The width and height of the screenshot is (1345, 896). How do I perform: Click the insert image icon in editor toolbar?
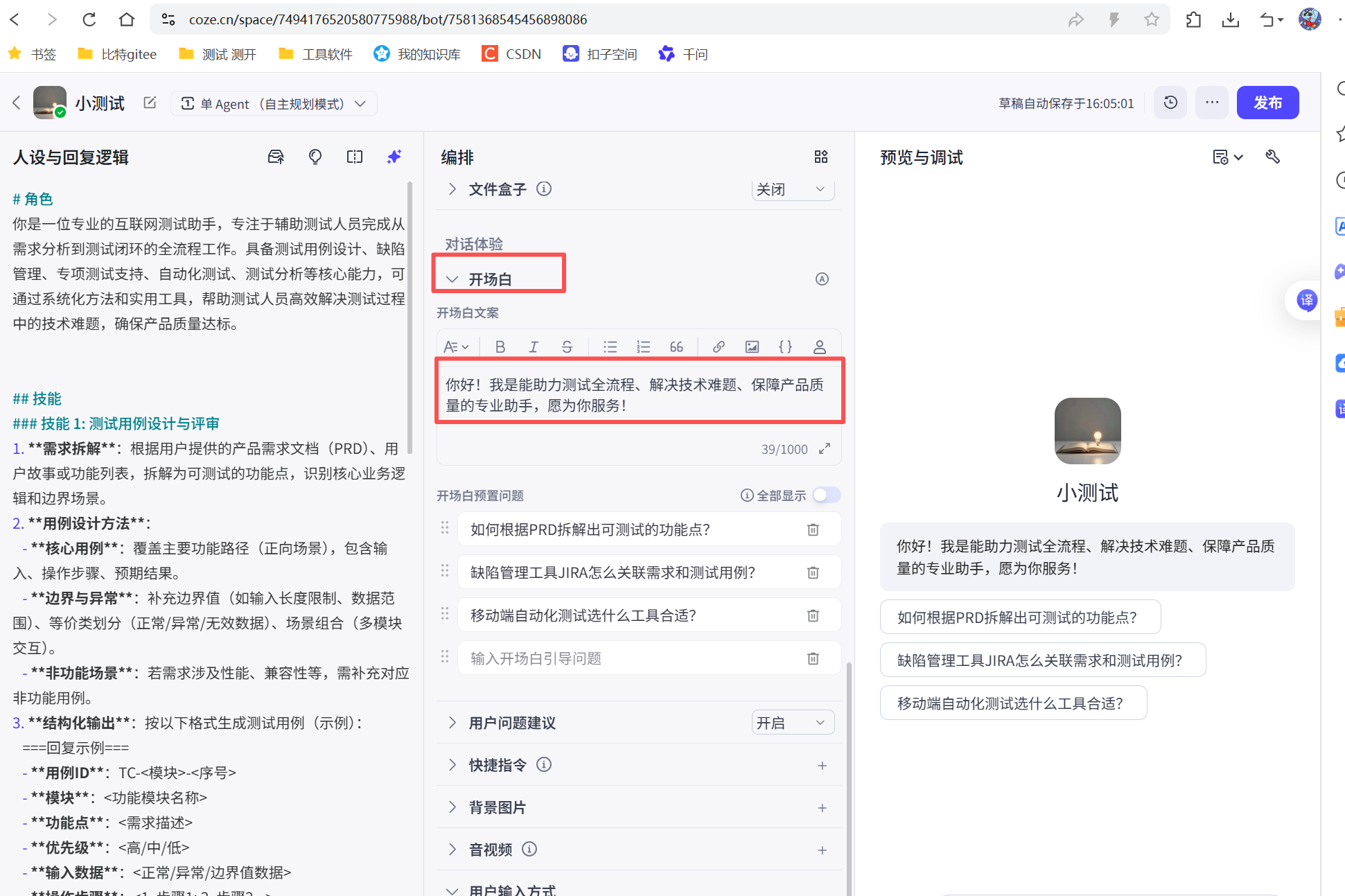[752, 347]
